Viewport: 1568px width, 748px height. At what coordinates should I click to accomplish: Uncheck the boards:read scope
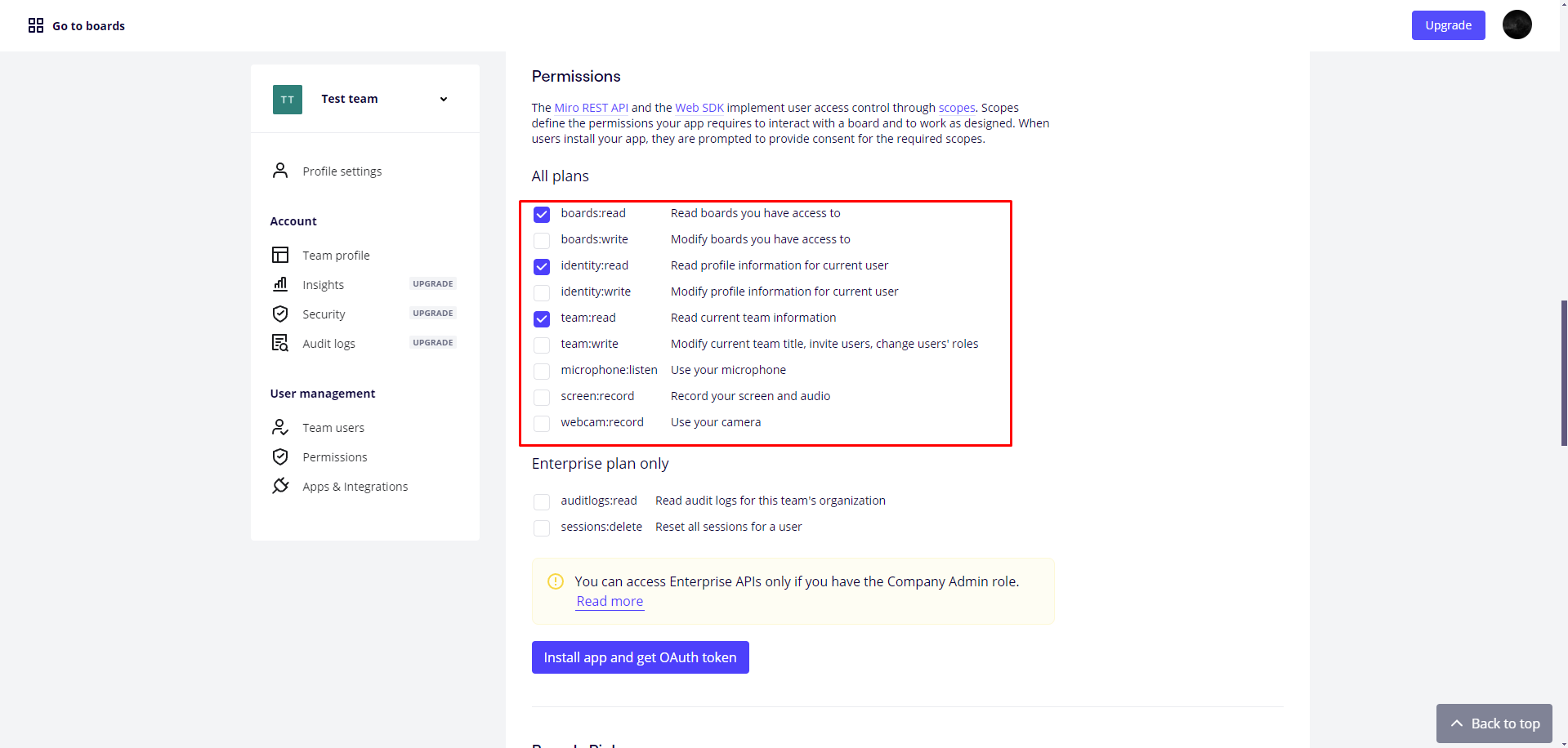[542, 214]
